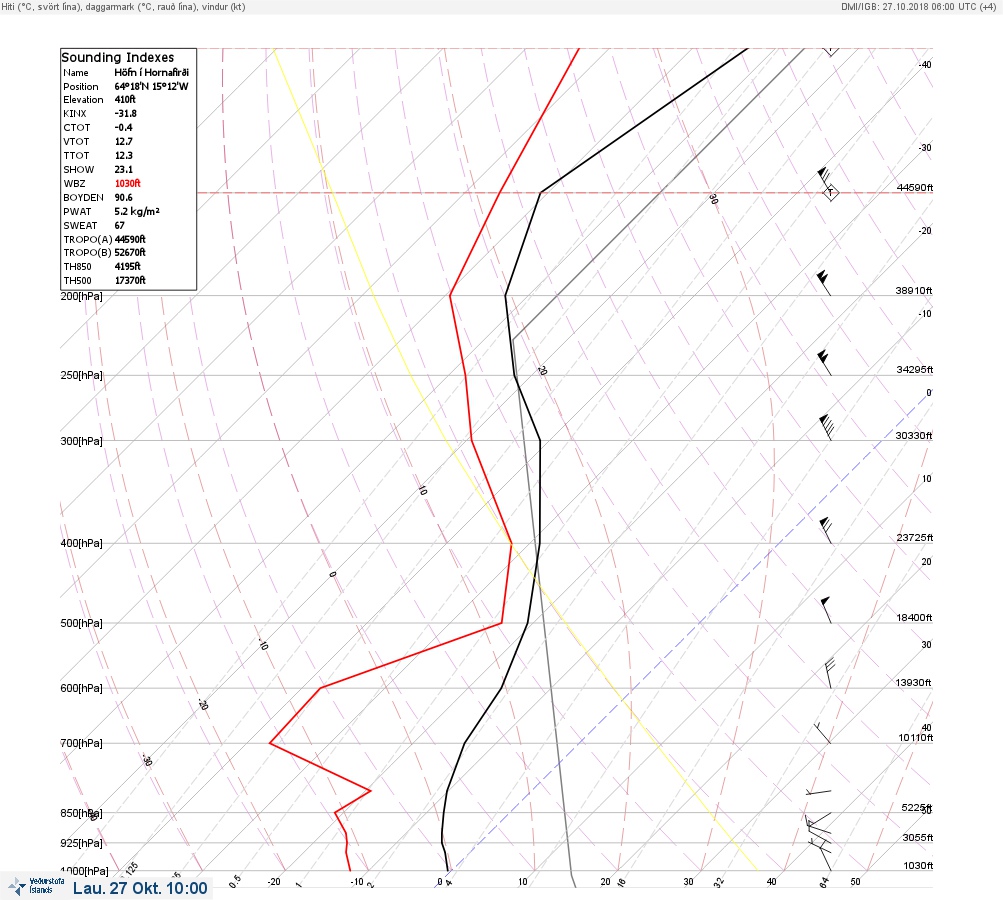Select the Elevation value 410ft

[125, 100]
